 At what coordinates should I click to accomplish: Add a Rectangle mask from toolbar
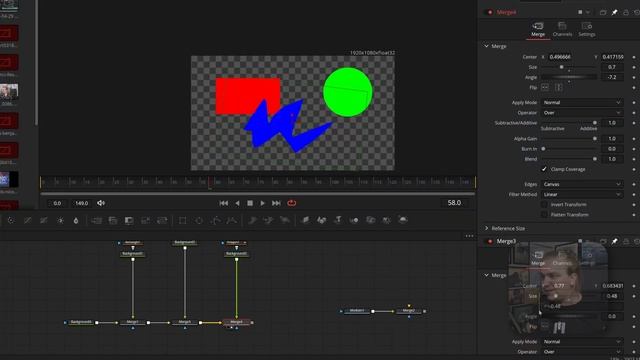pos(182,220)
